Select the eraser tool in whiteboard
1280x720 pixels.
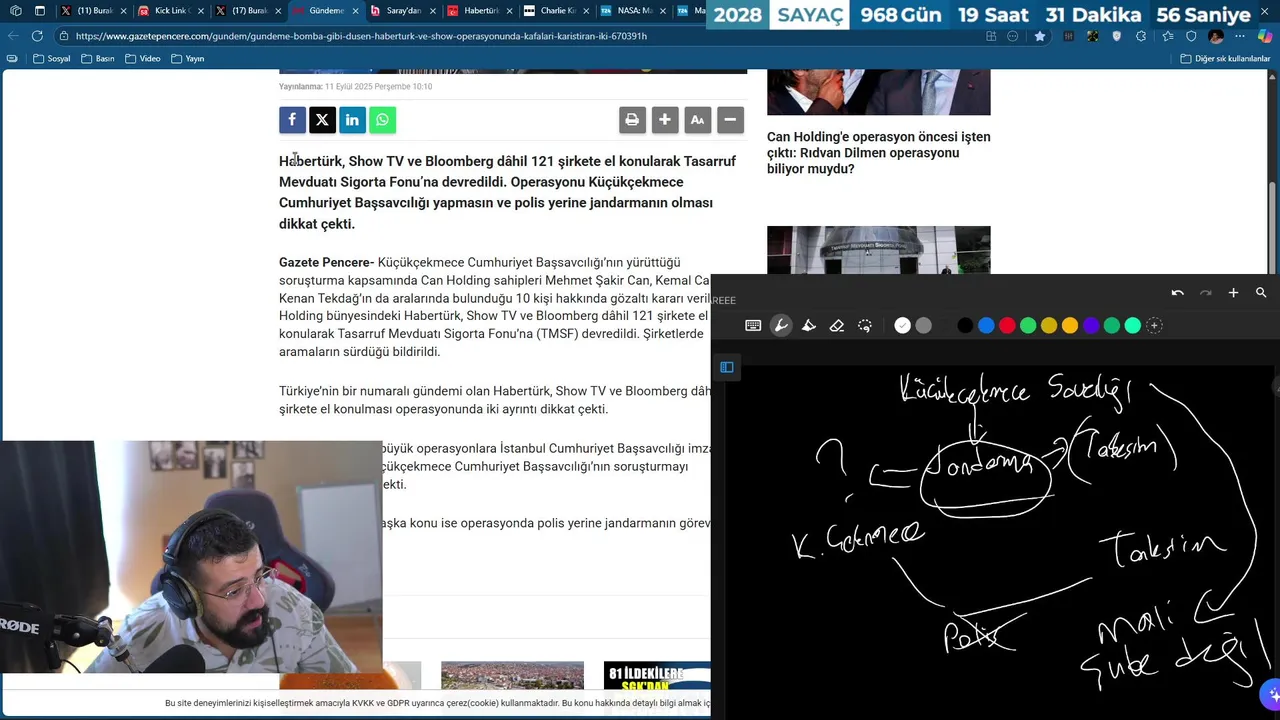[x=837, y=325]
